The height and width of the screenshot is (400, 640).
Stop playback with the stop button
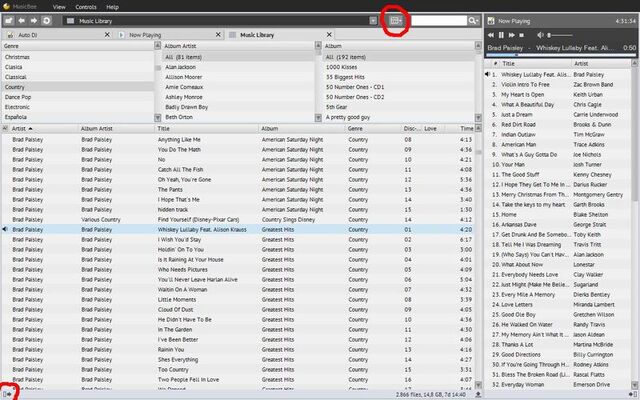[522, 35]
